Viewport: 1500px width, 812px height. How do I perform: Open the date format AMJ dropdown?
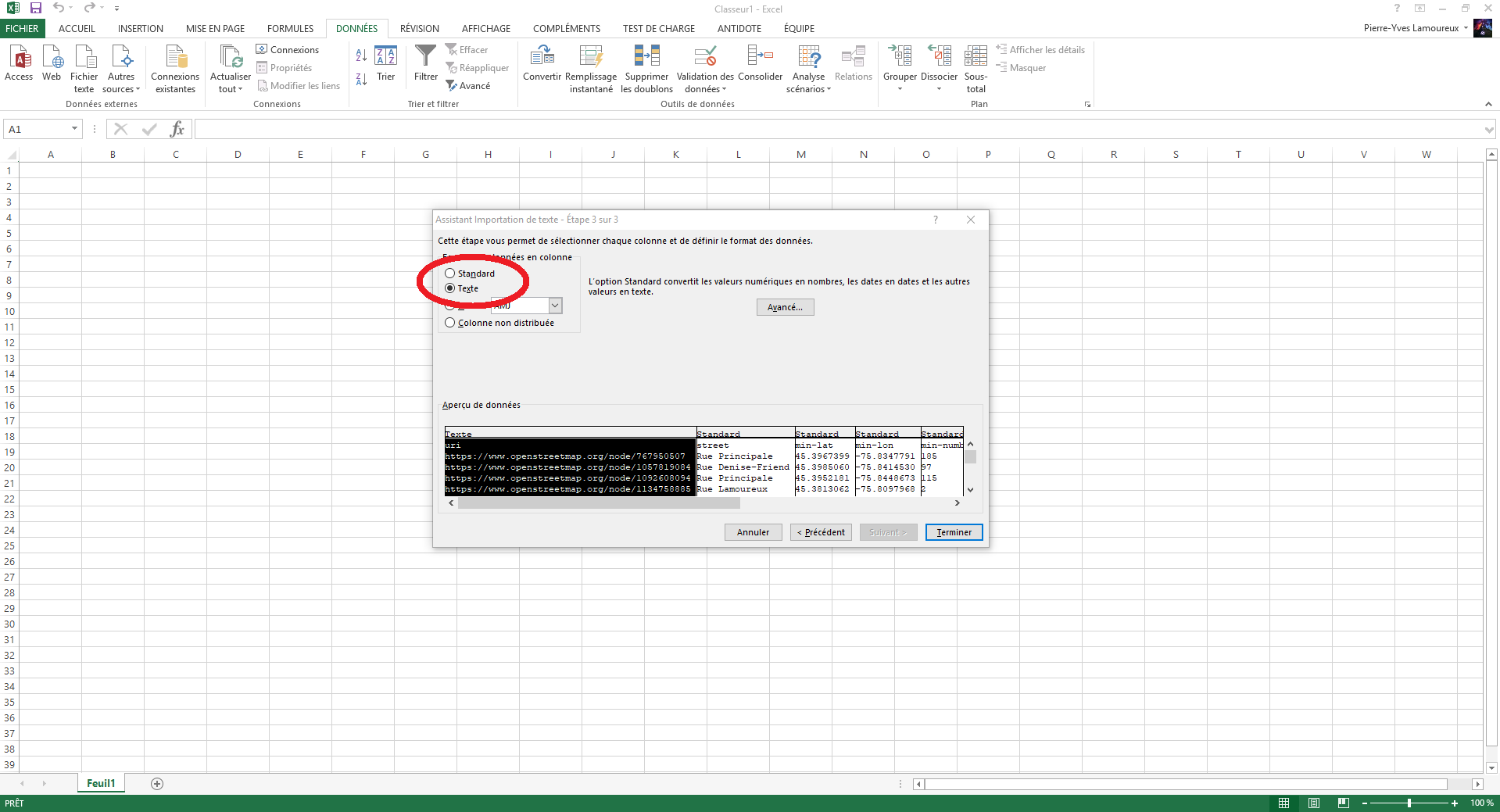click(555, 306)
